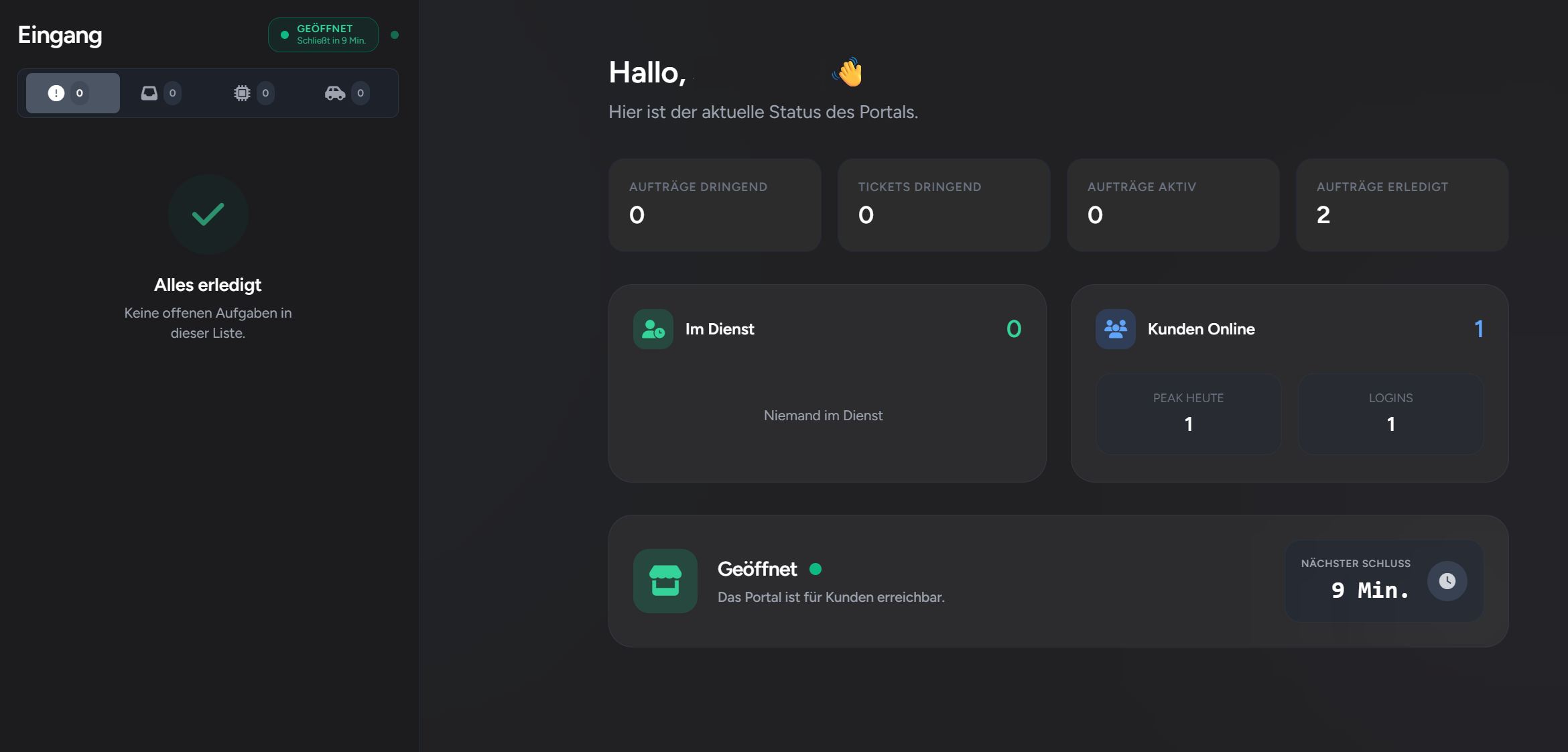Click the Logins tile
The height and width of the screenshot is (752, 1568).
point(1390,414)
